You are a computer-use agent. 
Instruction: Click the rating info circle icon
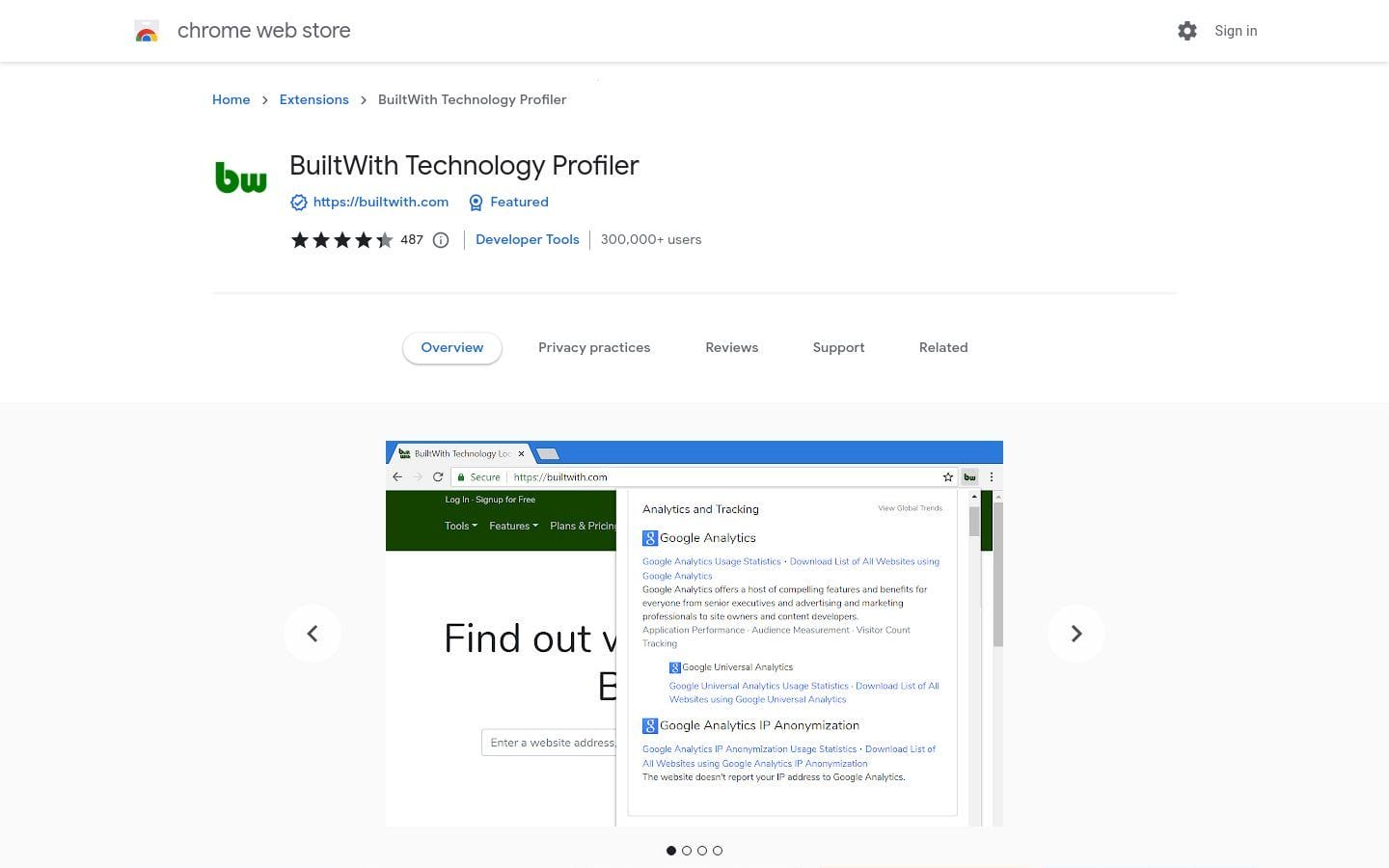click(441, 240)
